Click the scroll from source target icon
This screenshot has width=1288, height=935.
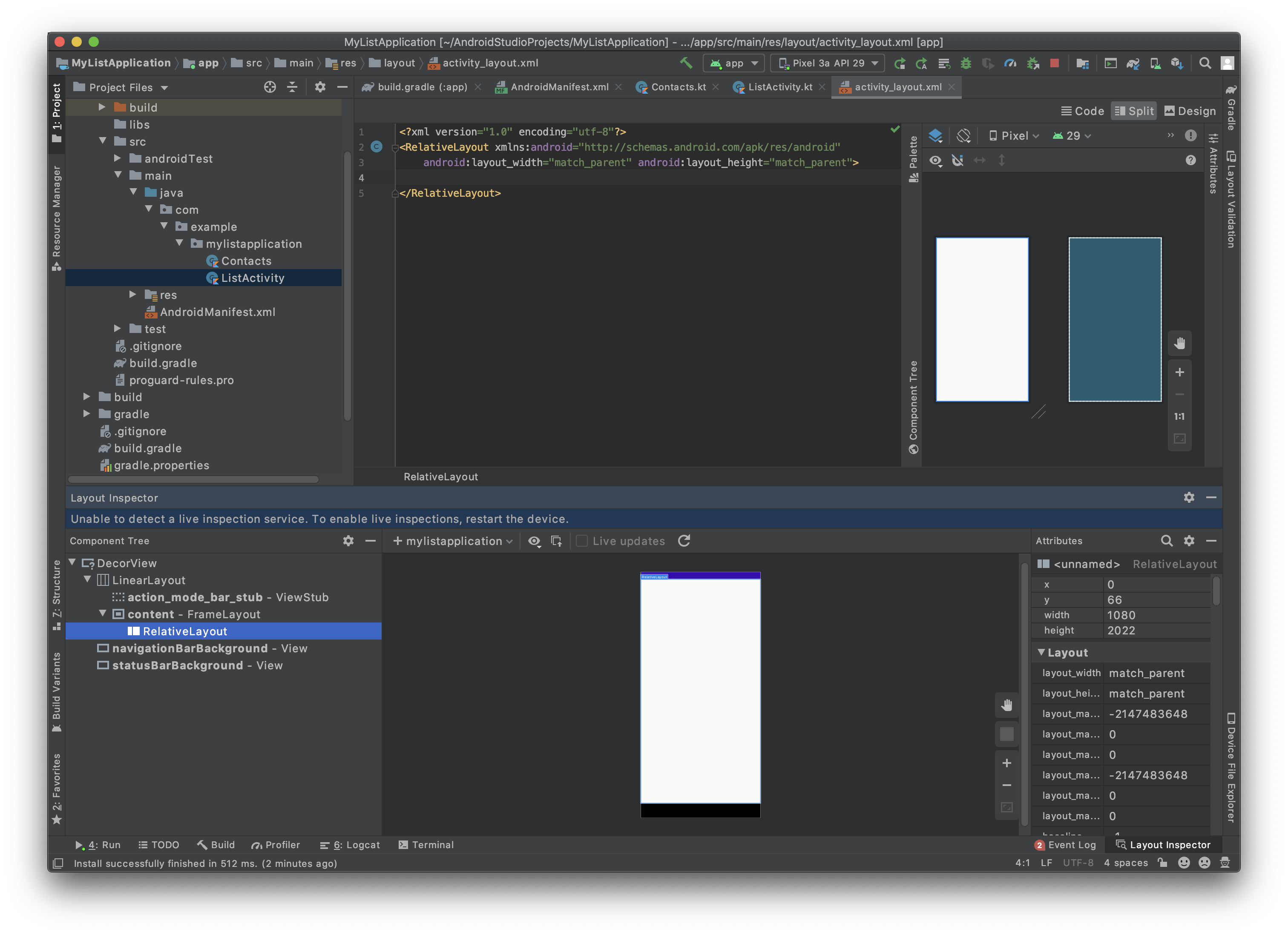(270, 87)
